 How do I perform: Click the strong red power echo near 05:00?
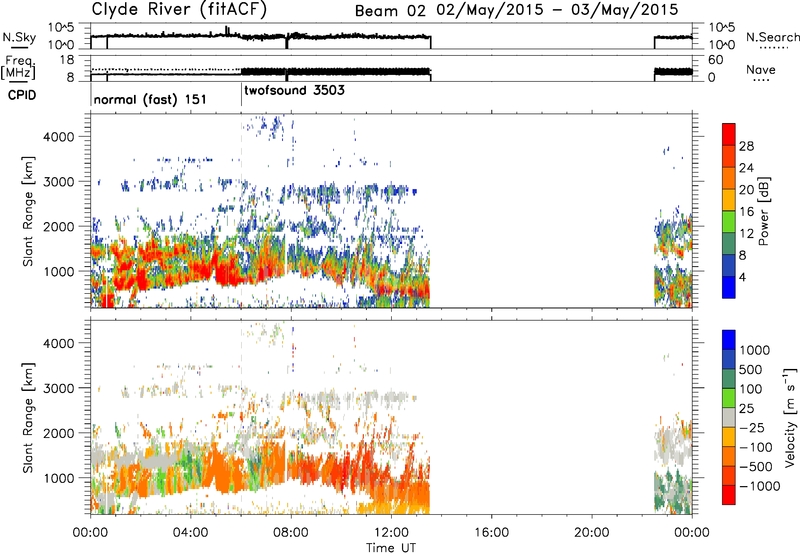[227, 270]
